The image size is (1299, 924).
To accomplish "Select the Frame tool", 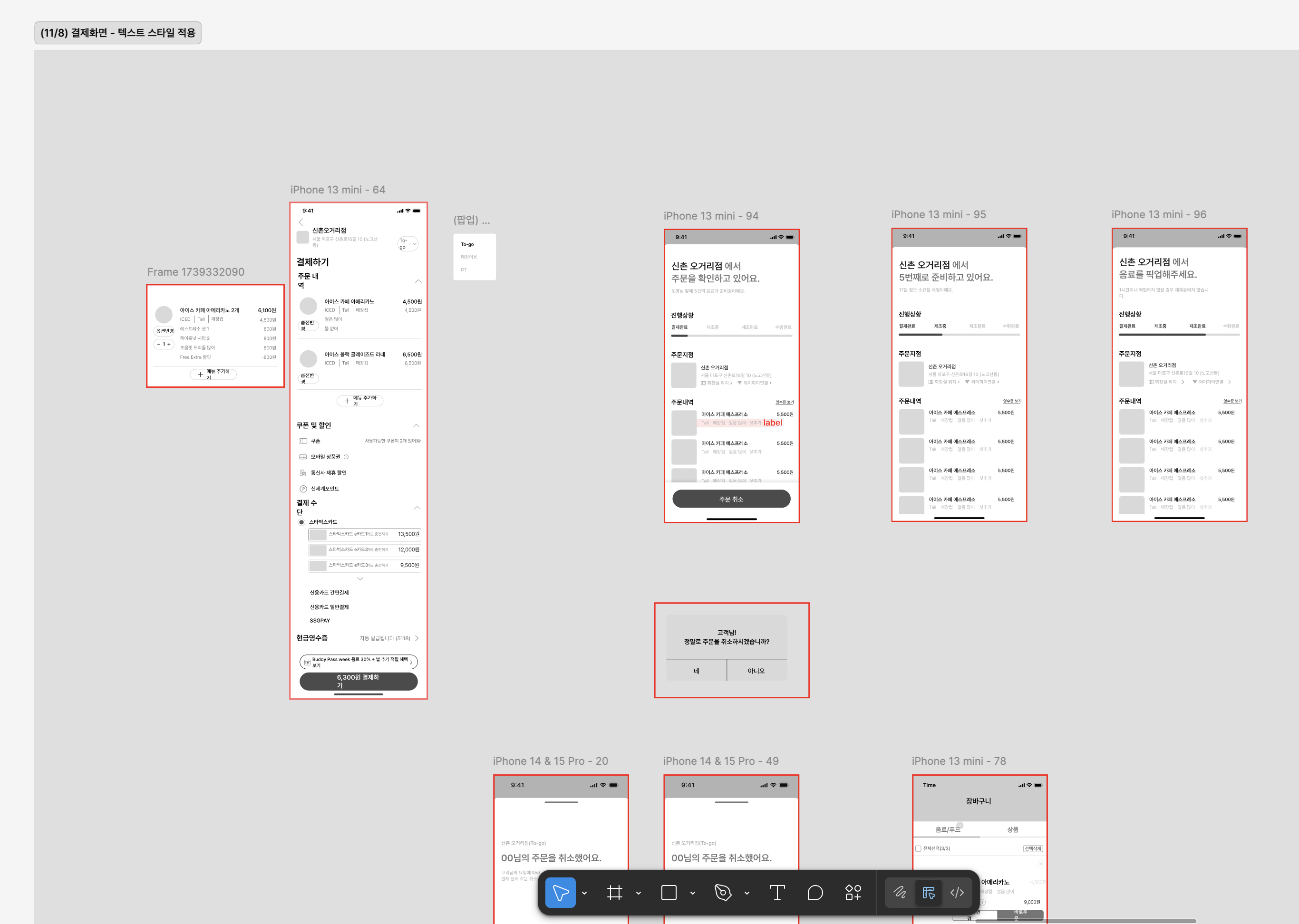I will tap(615, 893).
